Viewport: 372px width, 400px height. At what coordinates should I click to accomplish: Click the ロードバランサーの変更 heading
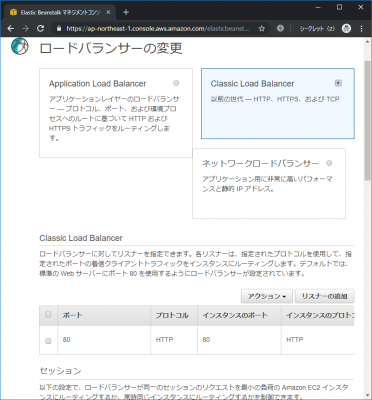pos(111,48)
